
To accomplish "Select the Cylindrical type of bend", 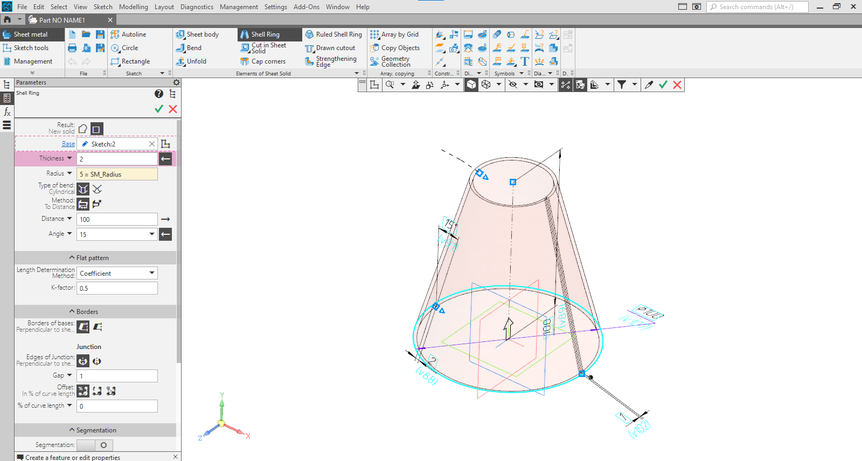I will point(82,189).
